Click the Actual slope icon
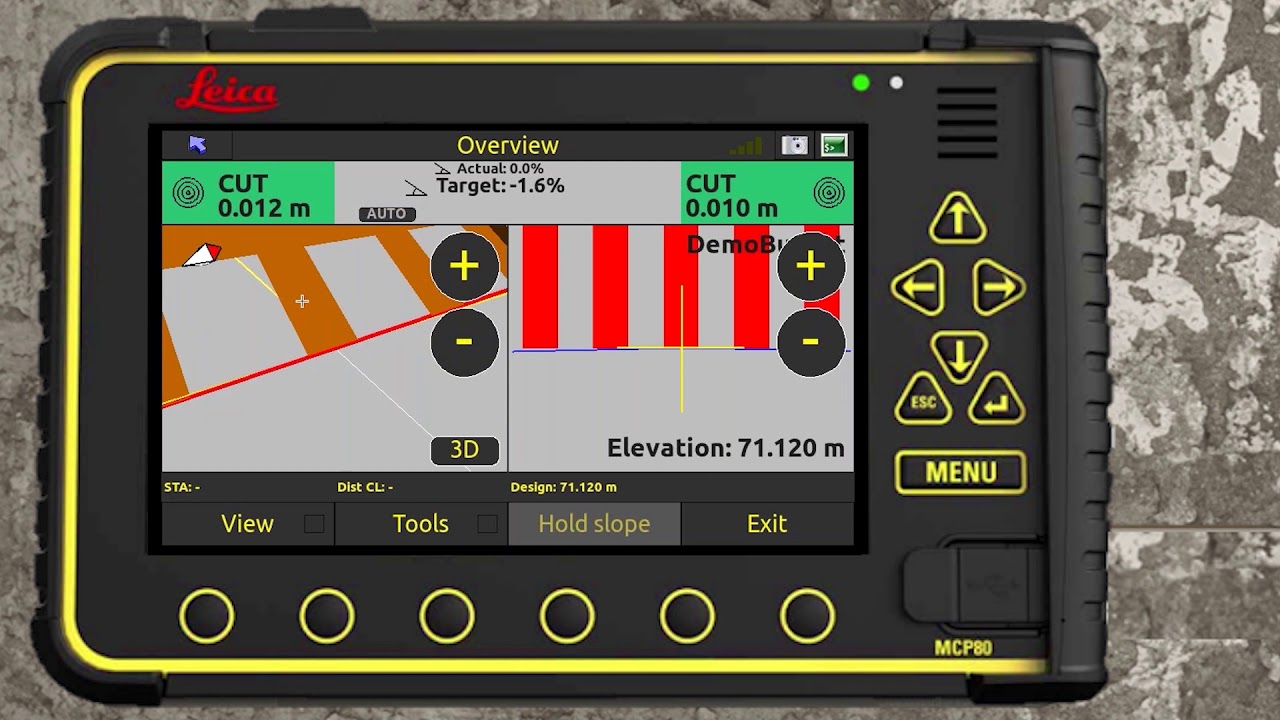Viewport: 1280px width, 720px height. [442, 169]
